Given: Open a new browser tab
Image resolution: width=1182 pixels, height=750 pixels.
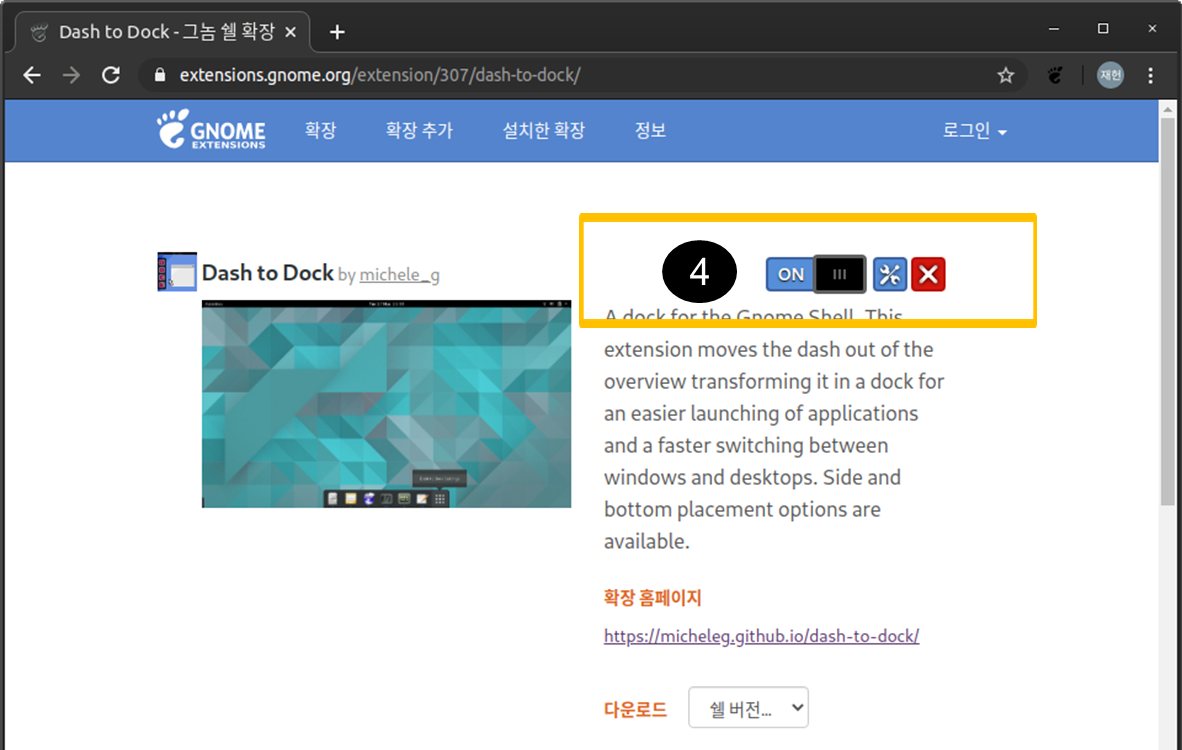Looking at the screenshot, I should coord(337,32).
